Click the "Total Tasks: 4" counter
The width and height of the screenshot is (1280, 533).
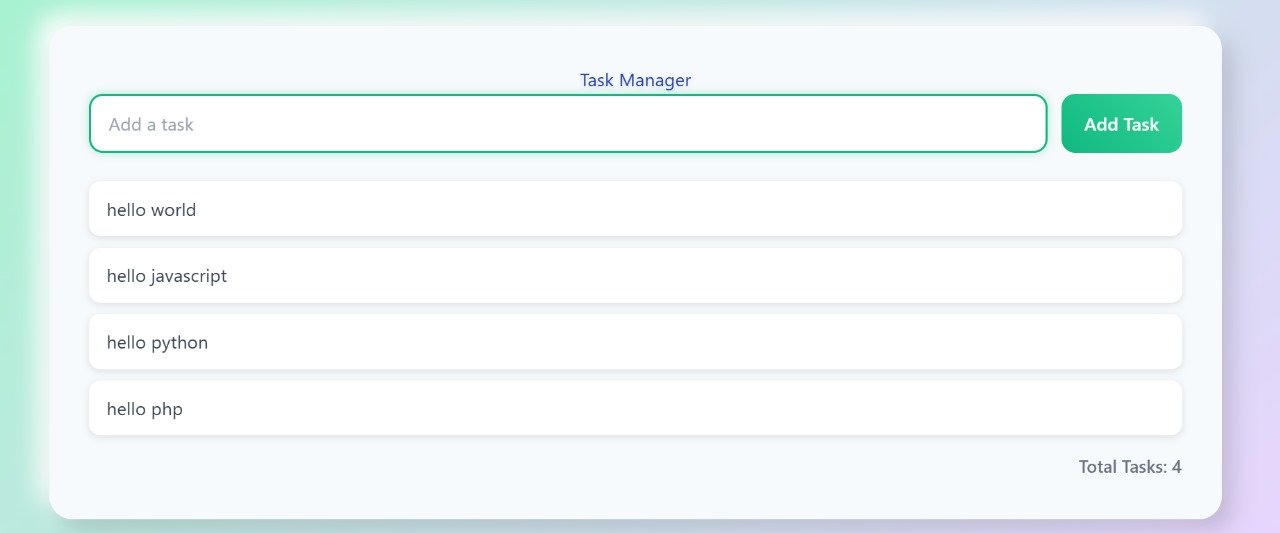tap(1130, 467)
